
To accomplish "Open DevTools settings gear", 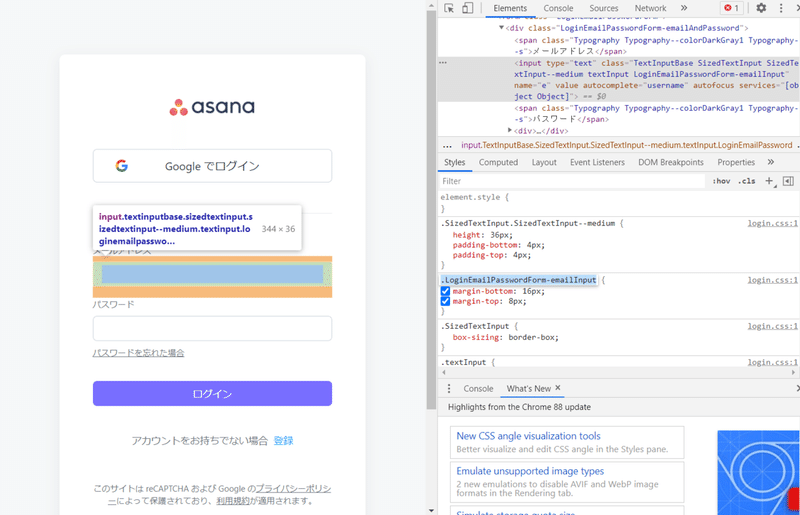I will (761, 8).
